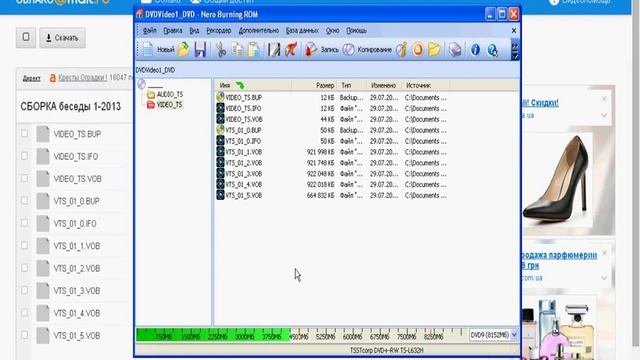Screen dimensions: 640x360
Task: Click the blue information 'i' icon
Action: [x=475, y=50]
